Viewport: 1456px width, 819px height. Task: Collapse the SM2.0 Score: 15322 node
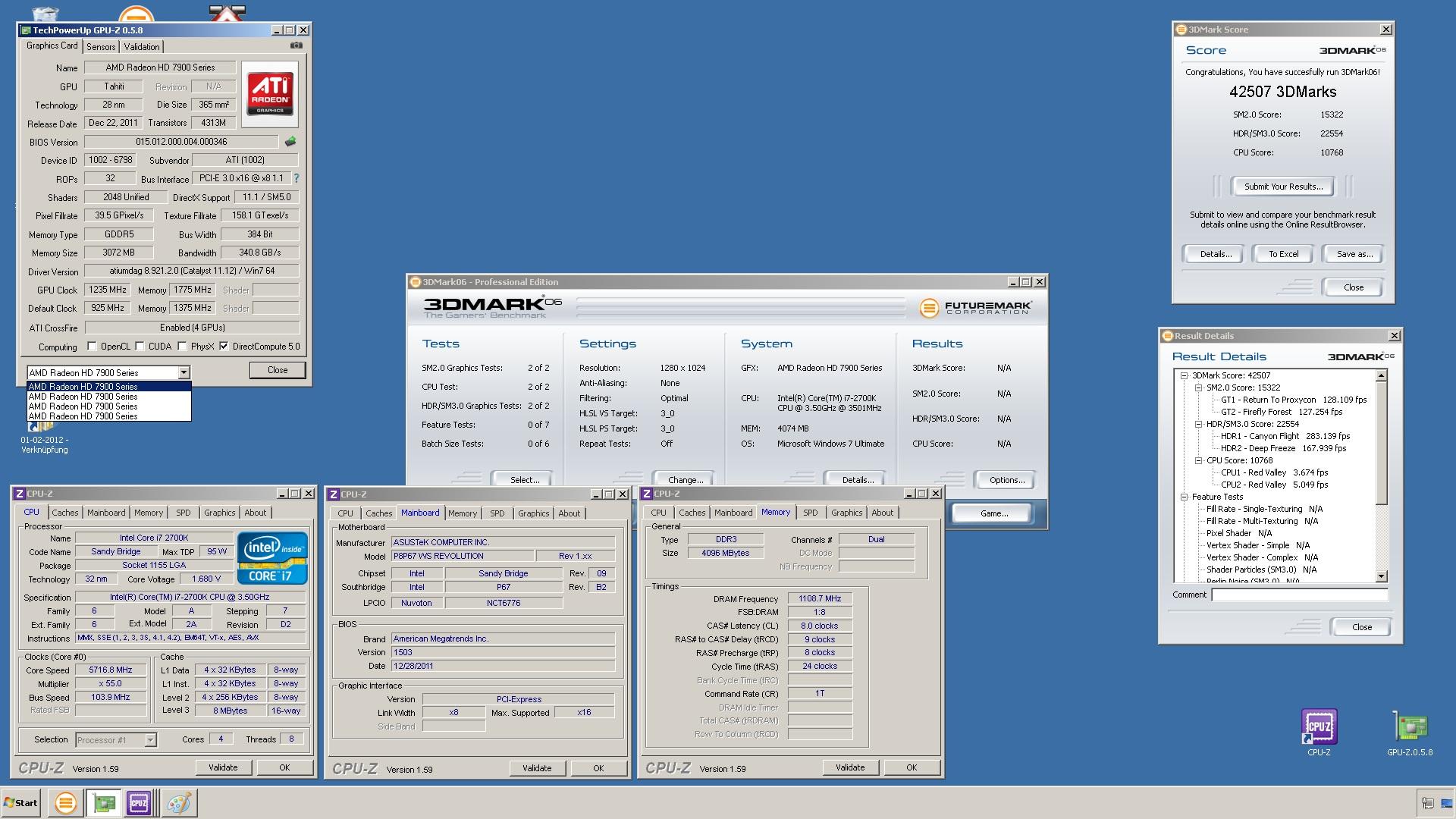tap(1199, 388)
